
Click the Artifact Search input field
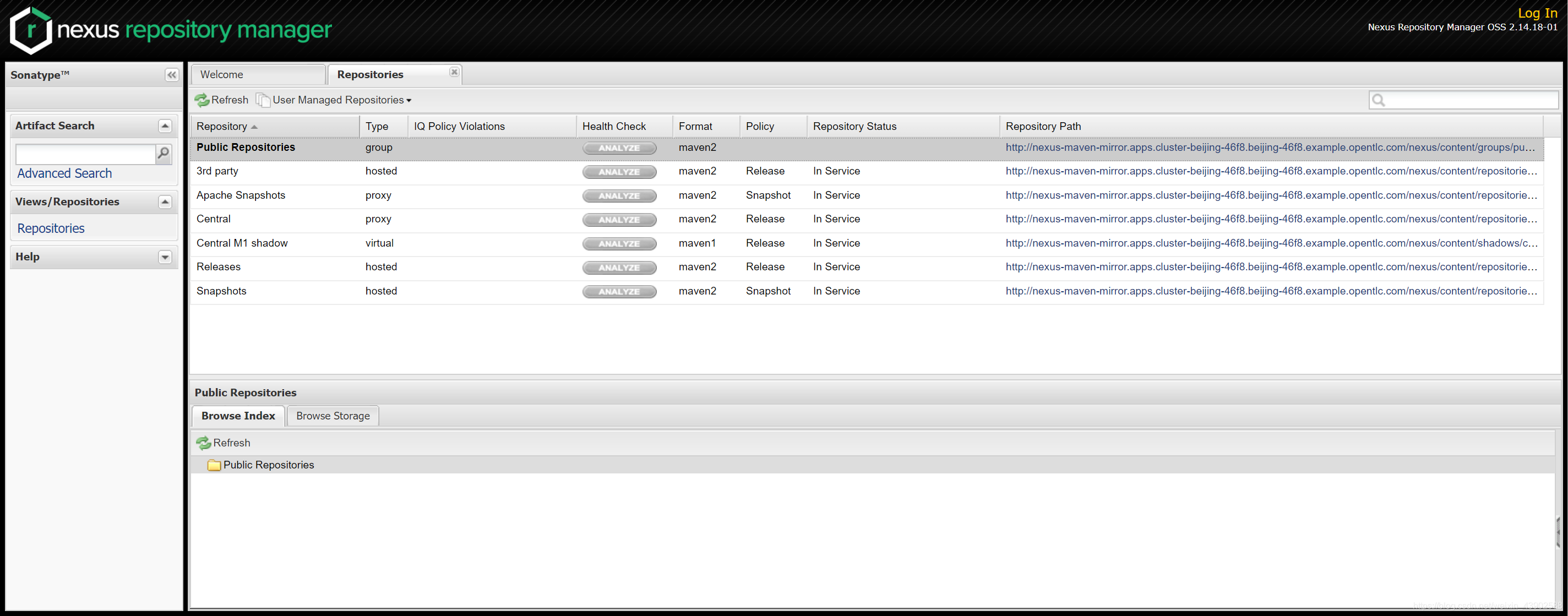(86, 154)
